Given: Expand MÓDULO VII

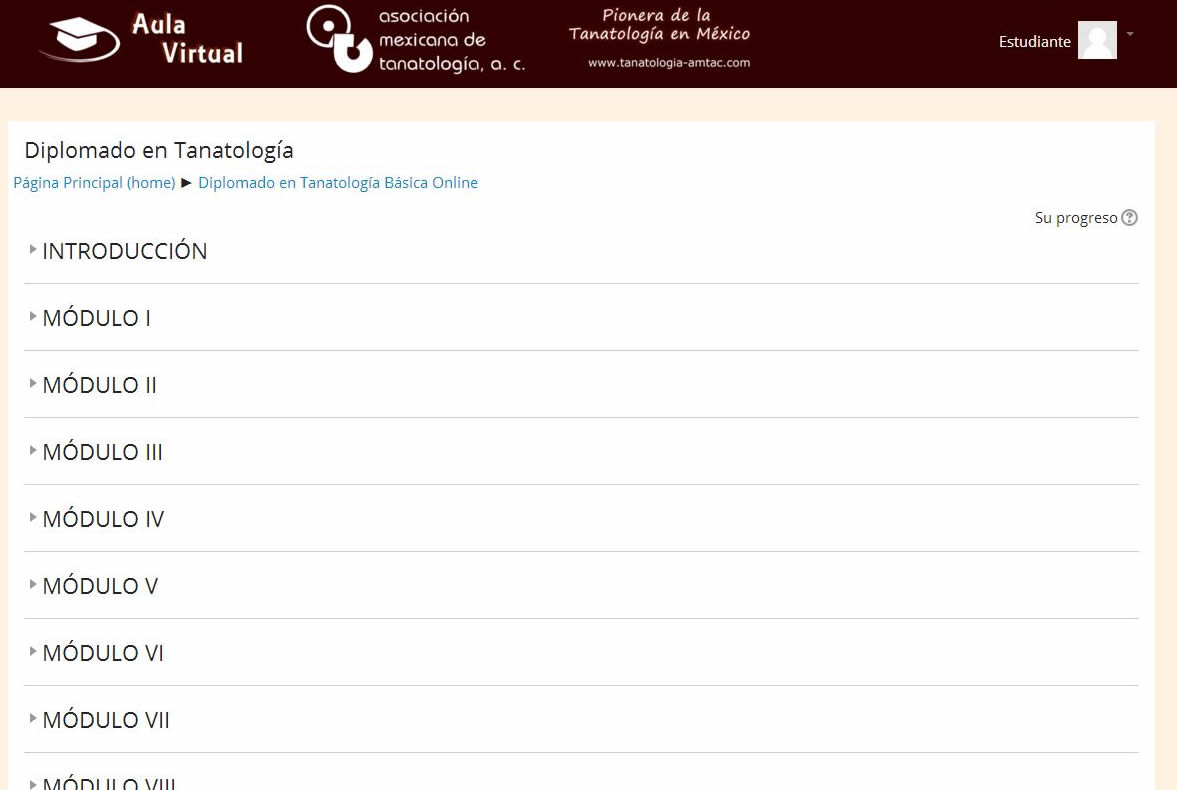Looking at the screenshot, I should [x=106, y=719].
